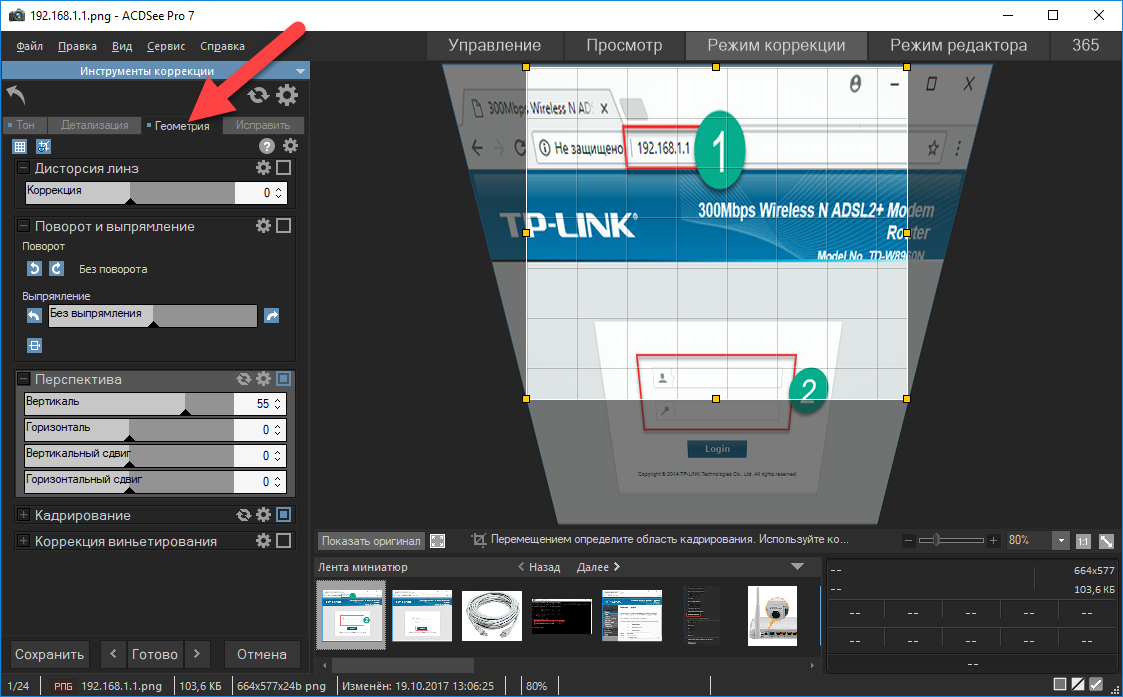Click the help question mark icon

[267, 146]
